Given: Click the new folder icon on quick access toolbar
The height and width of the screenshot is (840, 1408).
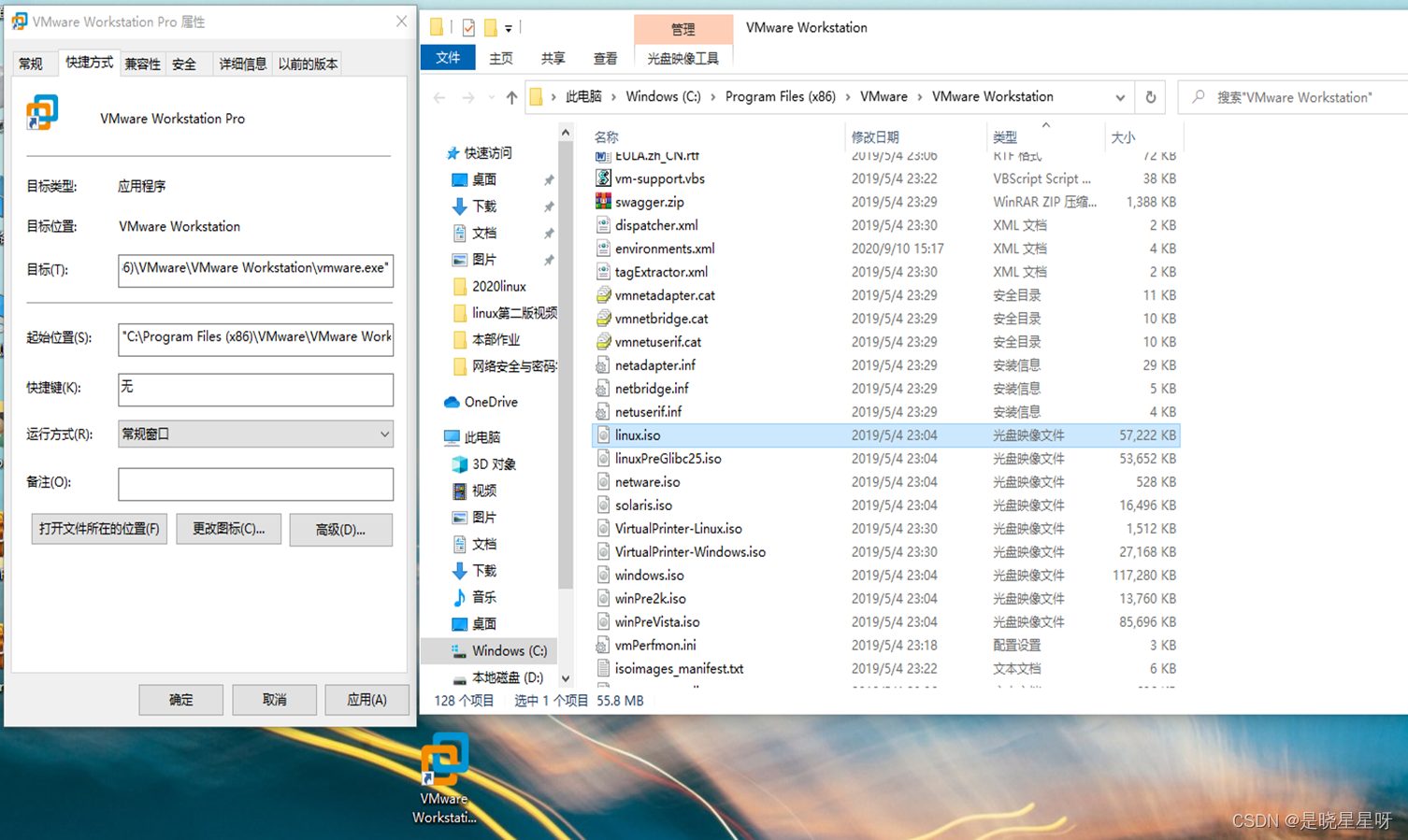Looking at the screenshot, I should point(490,27).
